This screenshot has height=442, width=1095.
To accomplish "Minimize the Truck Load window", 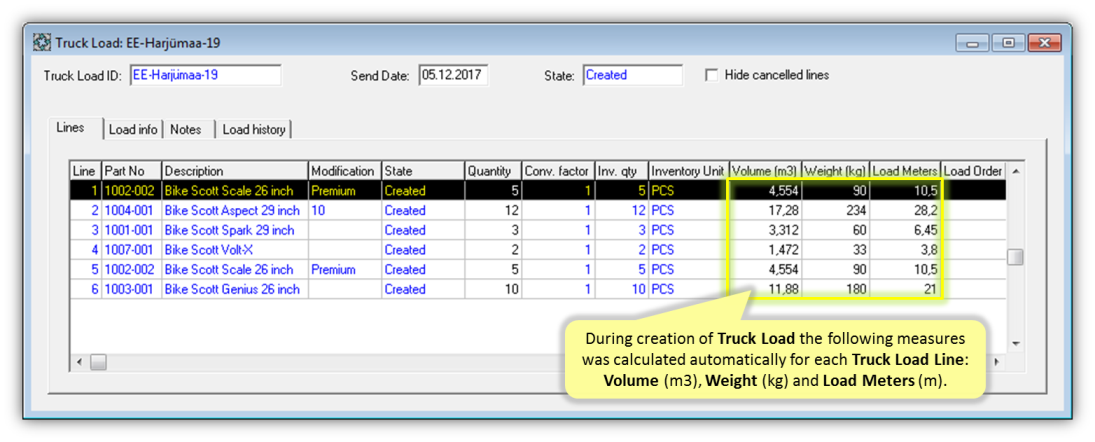I will 973,43.
